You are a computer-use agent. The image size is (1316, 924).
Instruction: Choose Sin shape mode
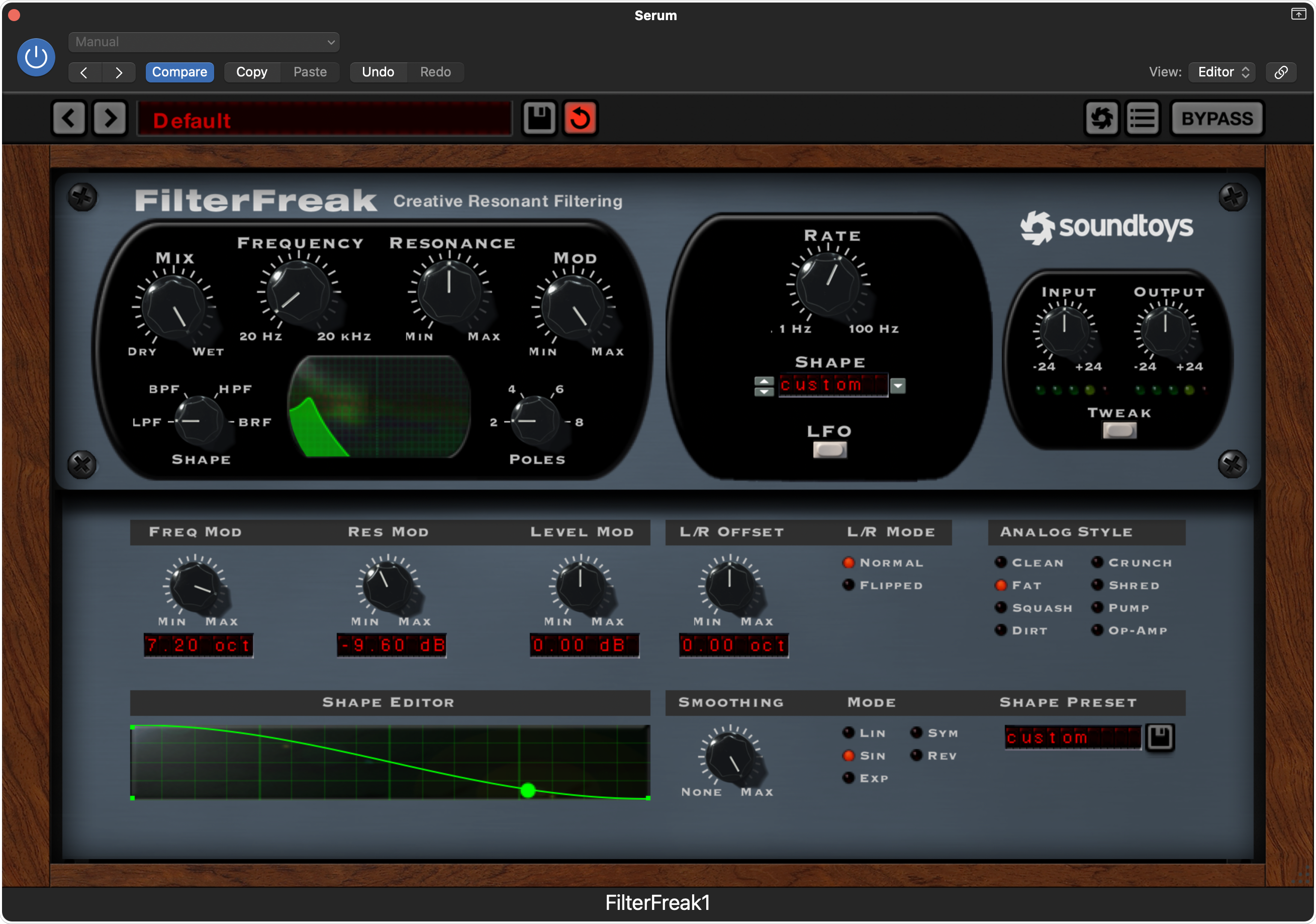(x=849, y=756)
